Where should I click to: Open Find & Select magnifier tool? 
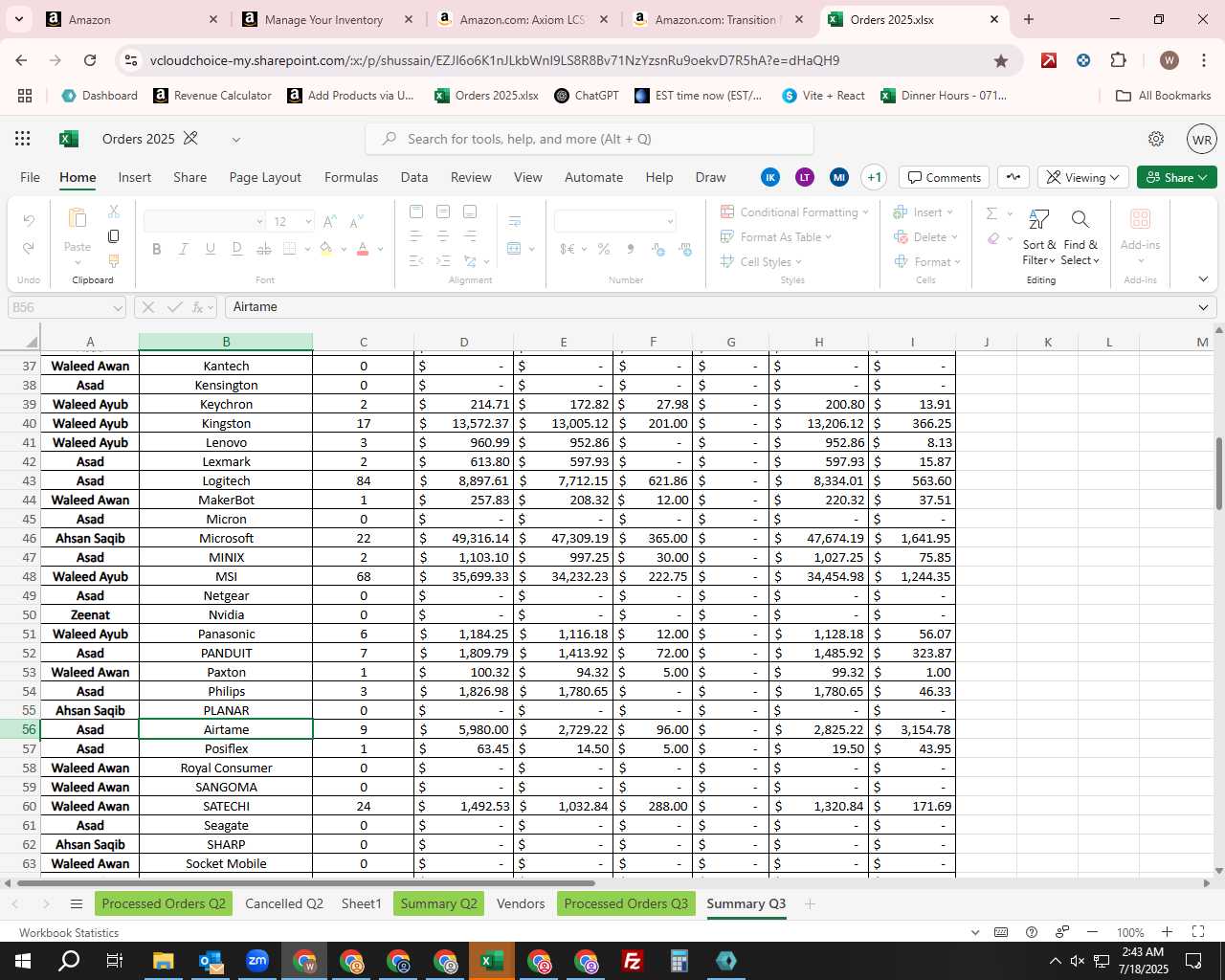pyautogui.click(x=1080, y=237)
